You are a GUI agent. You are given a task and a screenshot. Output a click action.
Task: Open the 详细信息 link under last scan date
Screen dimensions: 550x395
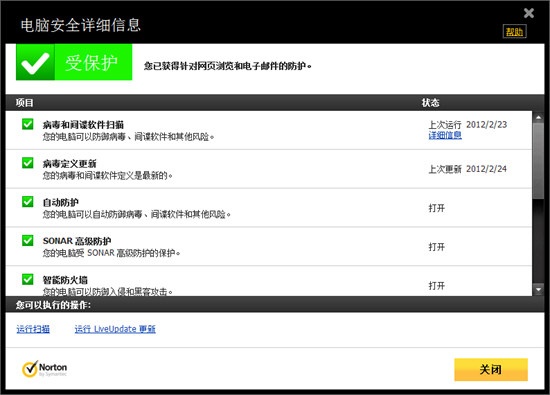coord(445,135)
